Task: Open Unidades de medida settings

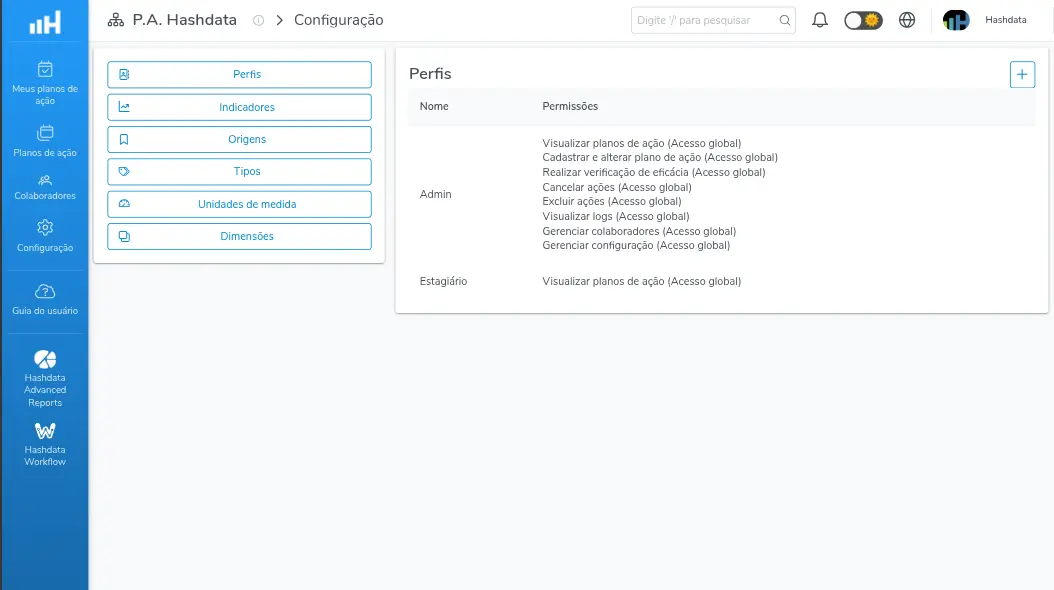Action: click(239, 204)
